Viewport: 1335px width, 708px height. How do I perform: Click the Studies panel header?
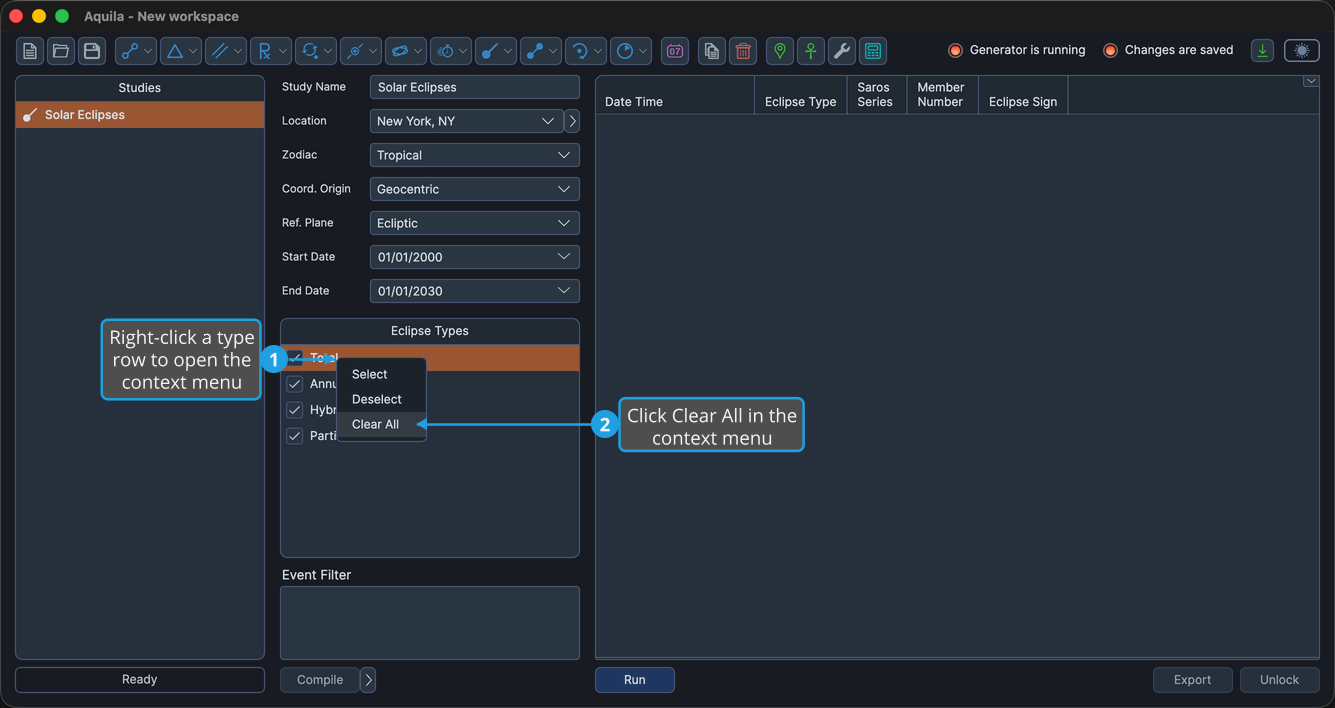coord(140,88)
